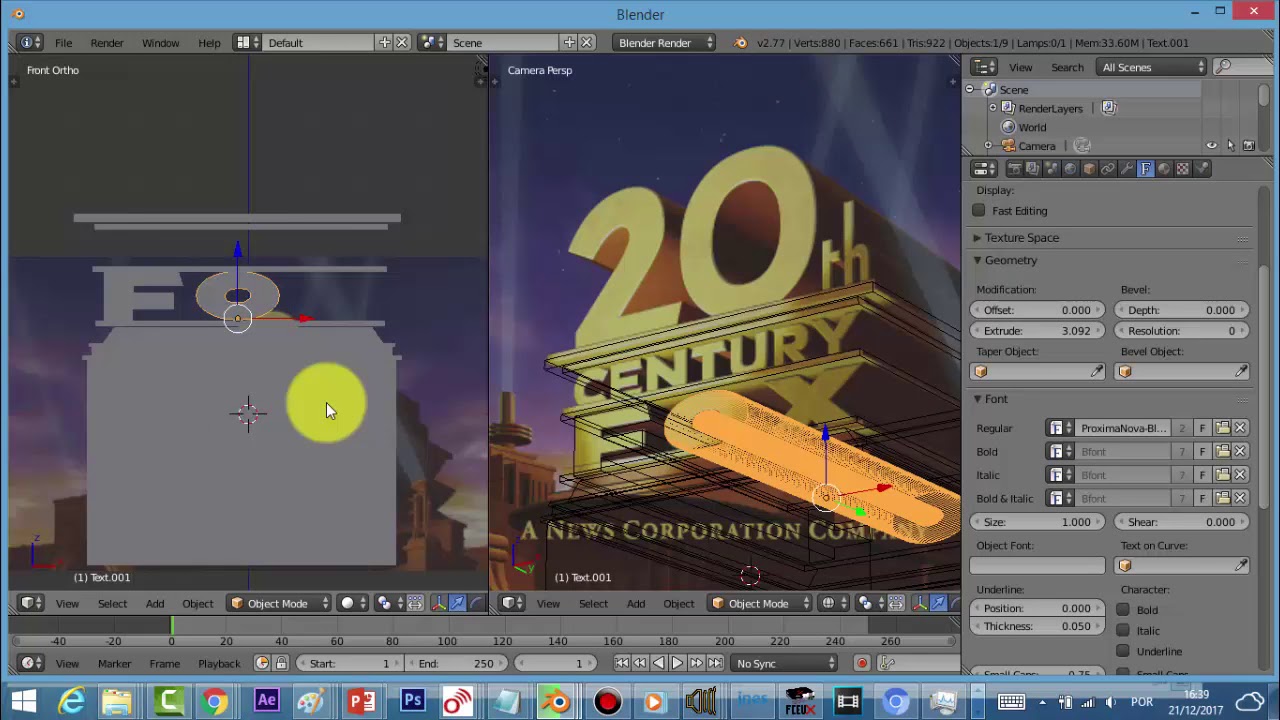
Task: Open PowerPoint from the taskbar
Action: click(x=362, y=701)
